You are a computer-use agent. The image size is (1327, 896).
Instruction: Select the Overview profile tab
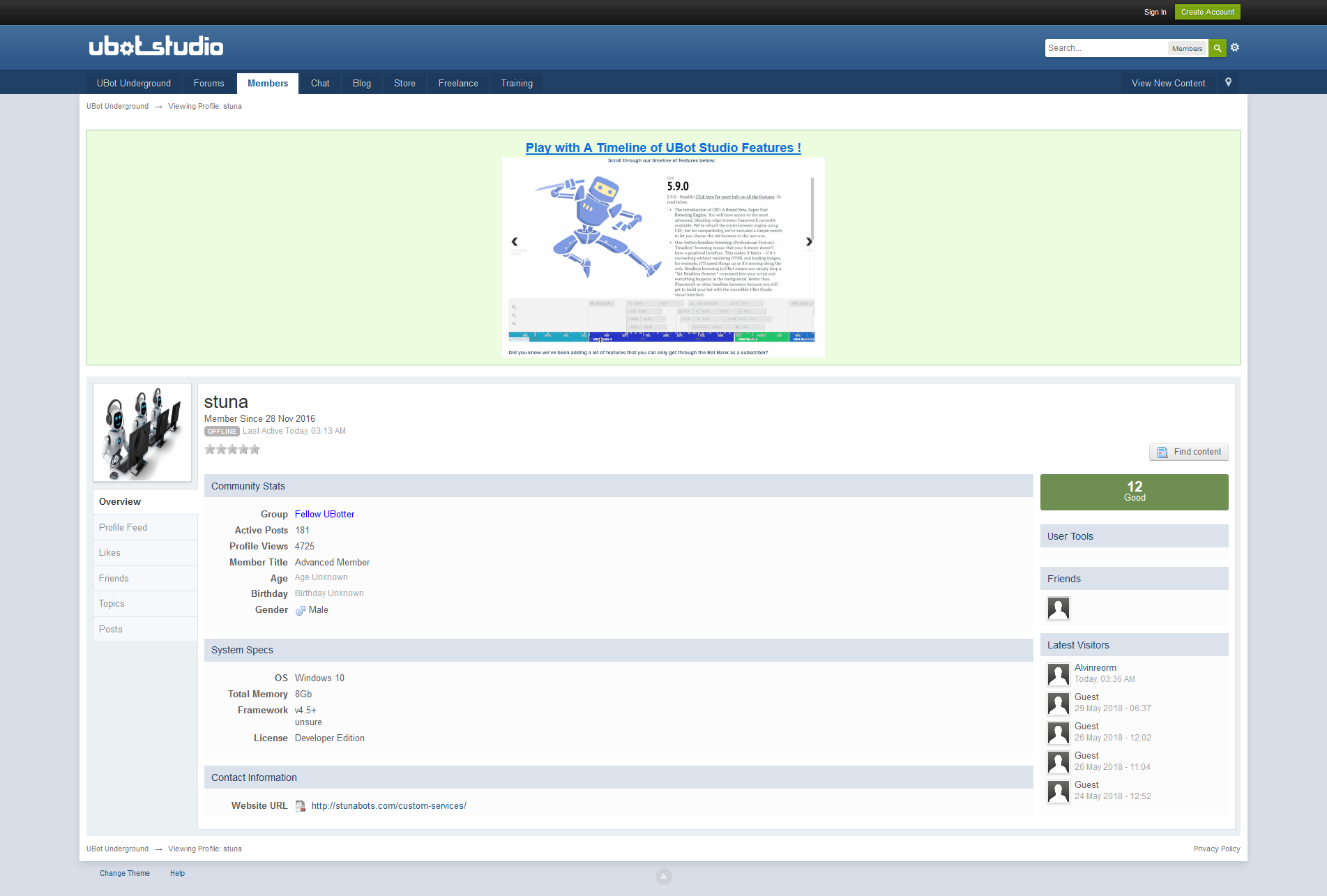[145, 502]
